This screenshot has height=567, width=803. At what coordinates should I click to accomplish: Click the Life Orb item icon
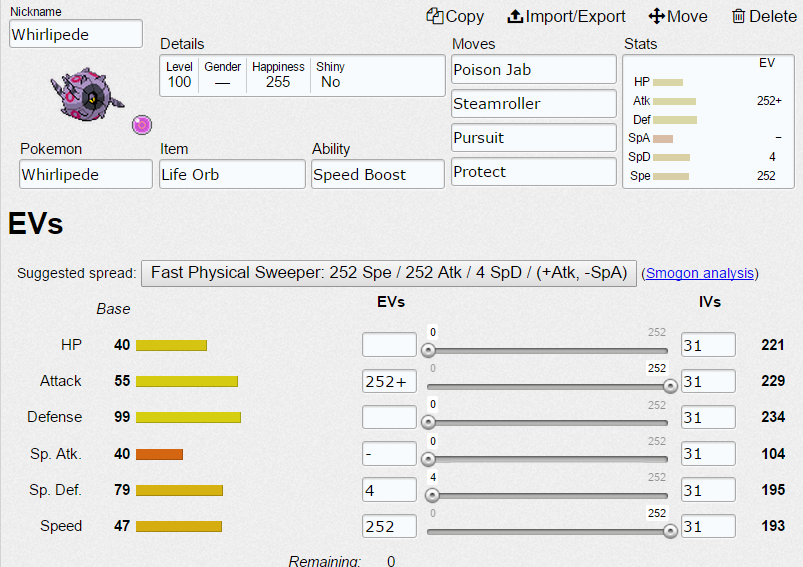142,124
